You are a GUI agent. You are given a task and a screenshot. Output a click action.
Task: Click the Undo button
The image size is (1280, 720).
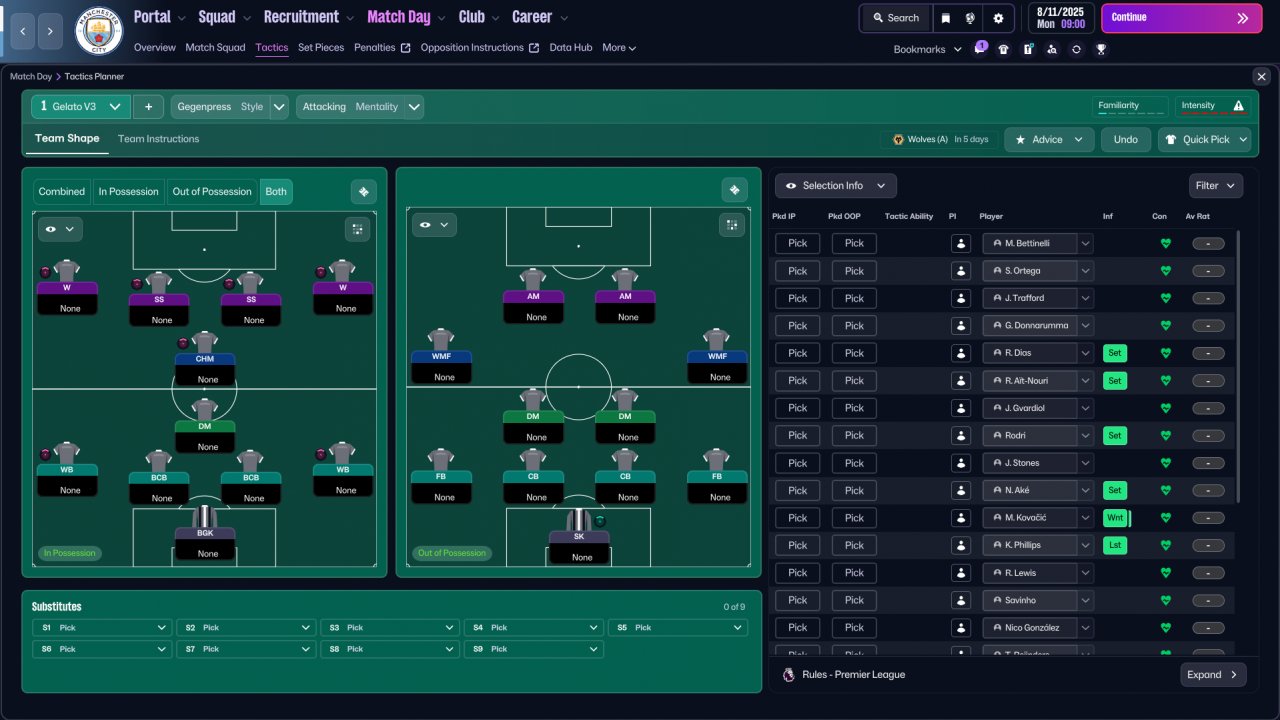pyautogui.click(x=1126, y=139)
